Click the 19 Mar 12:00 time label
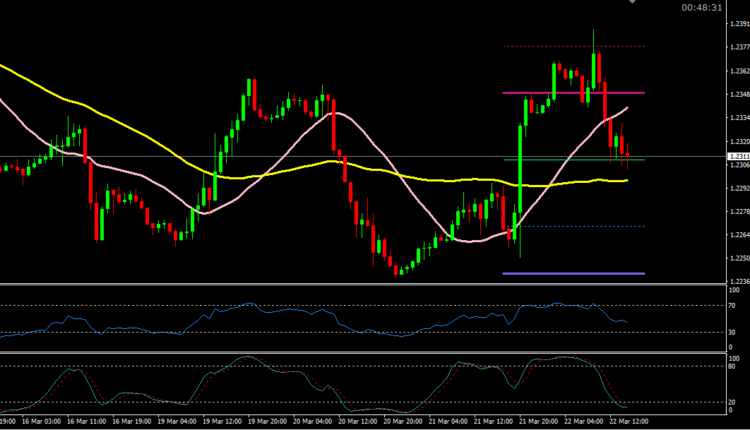 coord(227,423)
